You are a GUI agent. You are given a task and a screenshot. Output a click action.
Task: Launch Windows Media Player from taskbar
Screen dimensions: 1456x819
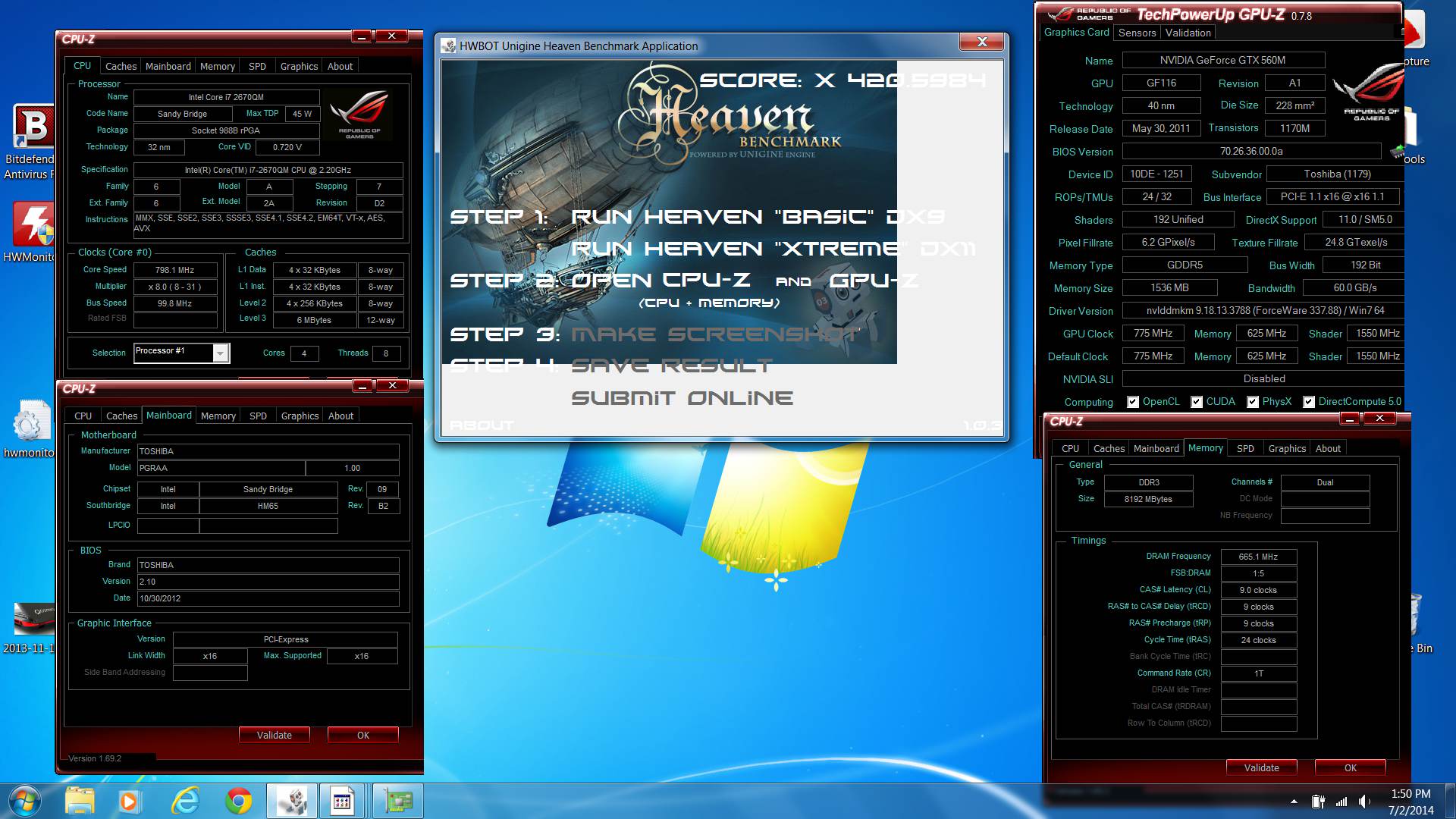(x=128, y=801)
